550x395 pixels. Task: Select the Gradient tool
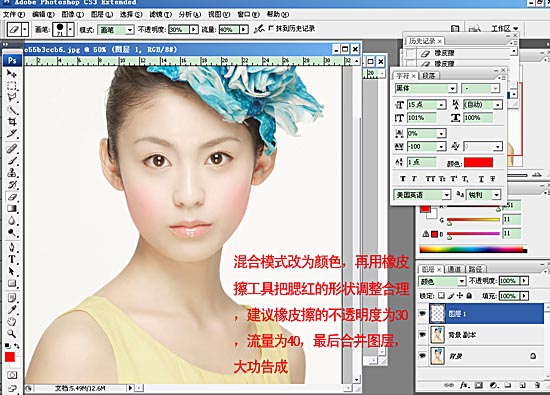tap(12, 209)
